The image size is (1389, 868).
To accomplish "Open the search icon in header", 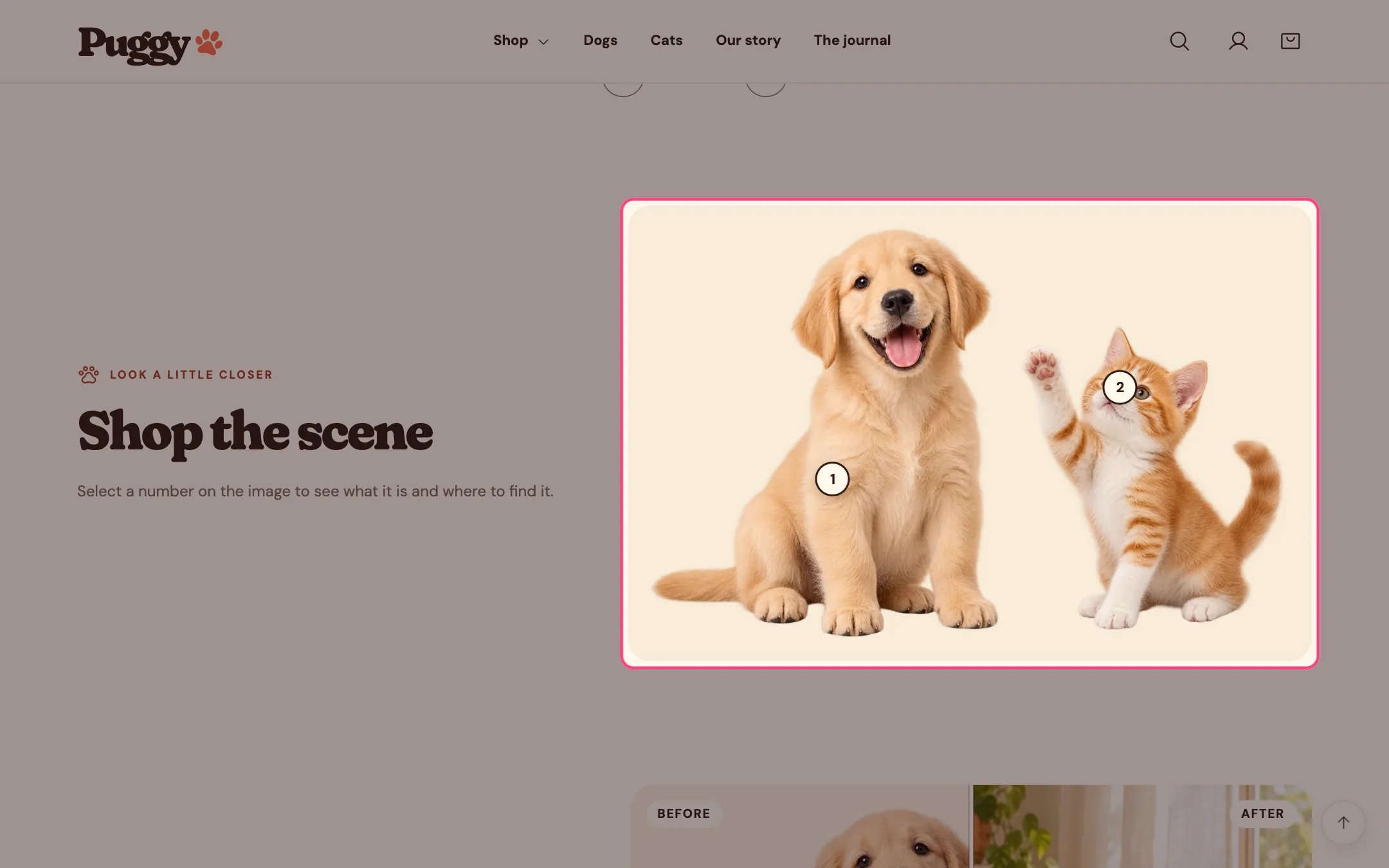I will [1179, 41].
